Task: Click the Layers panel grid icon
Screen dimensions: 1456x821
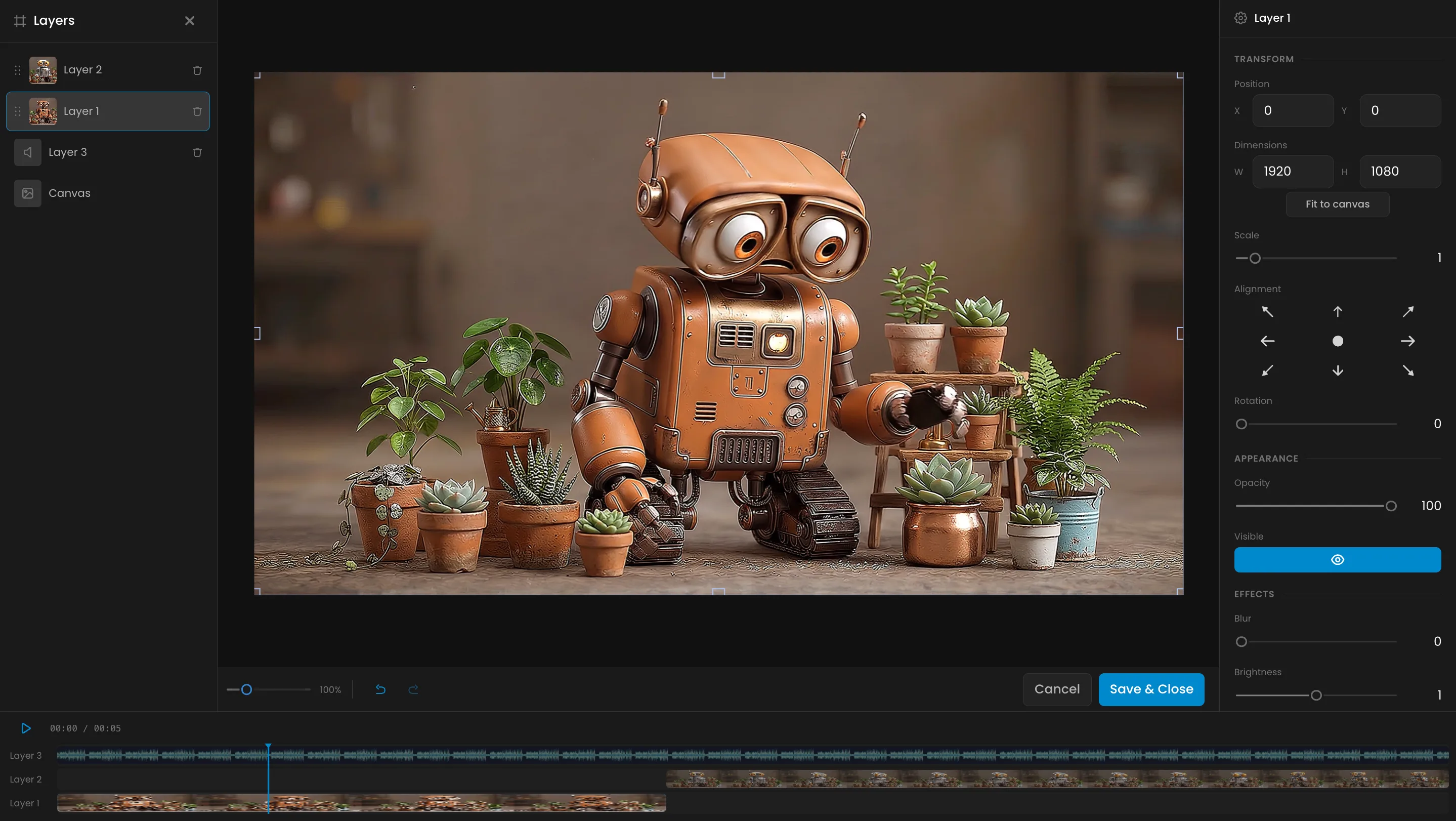Action: click(20, 20)
